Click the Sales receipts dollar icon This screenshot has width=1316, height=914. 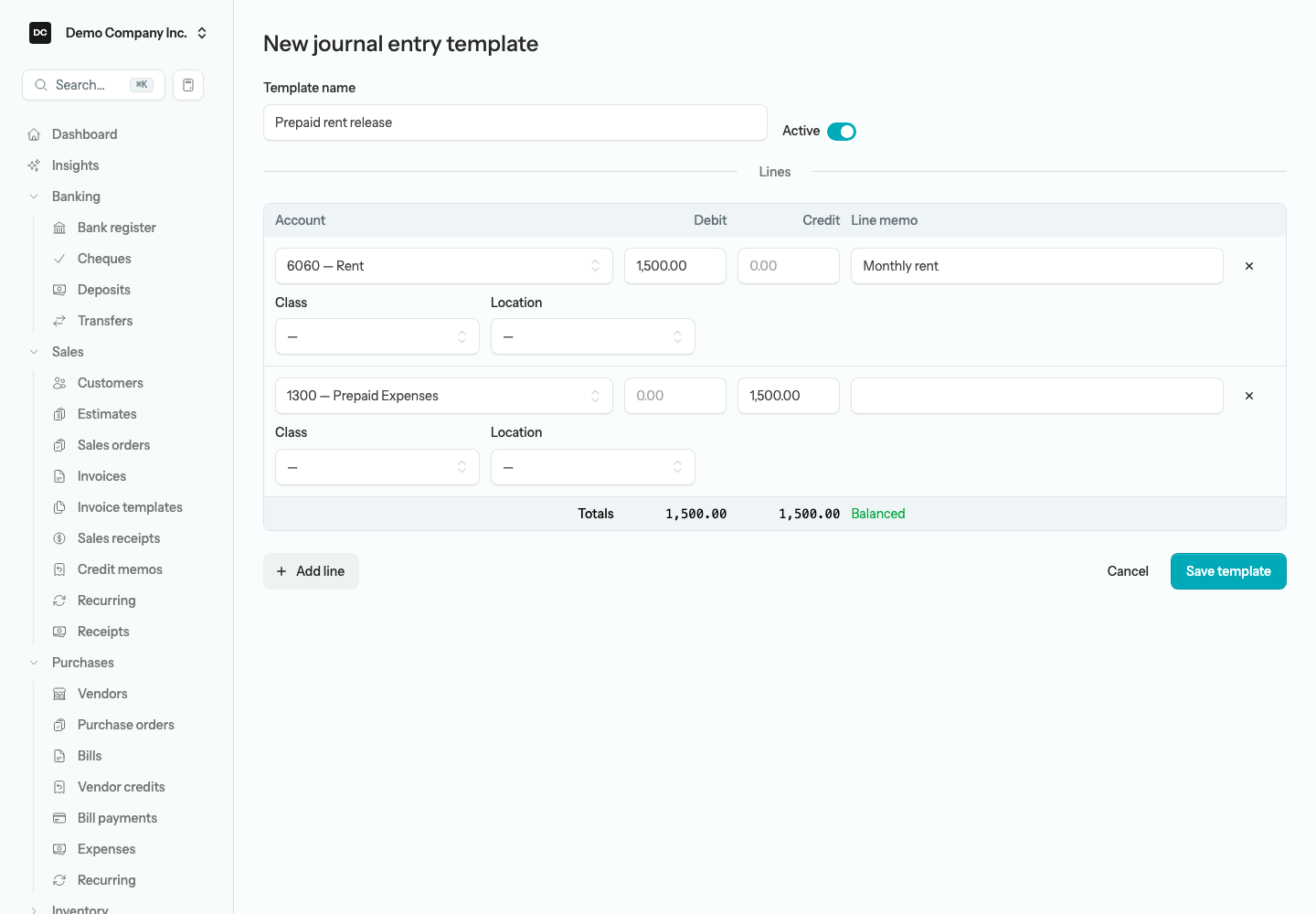click(x=59, y=538)
